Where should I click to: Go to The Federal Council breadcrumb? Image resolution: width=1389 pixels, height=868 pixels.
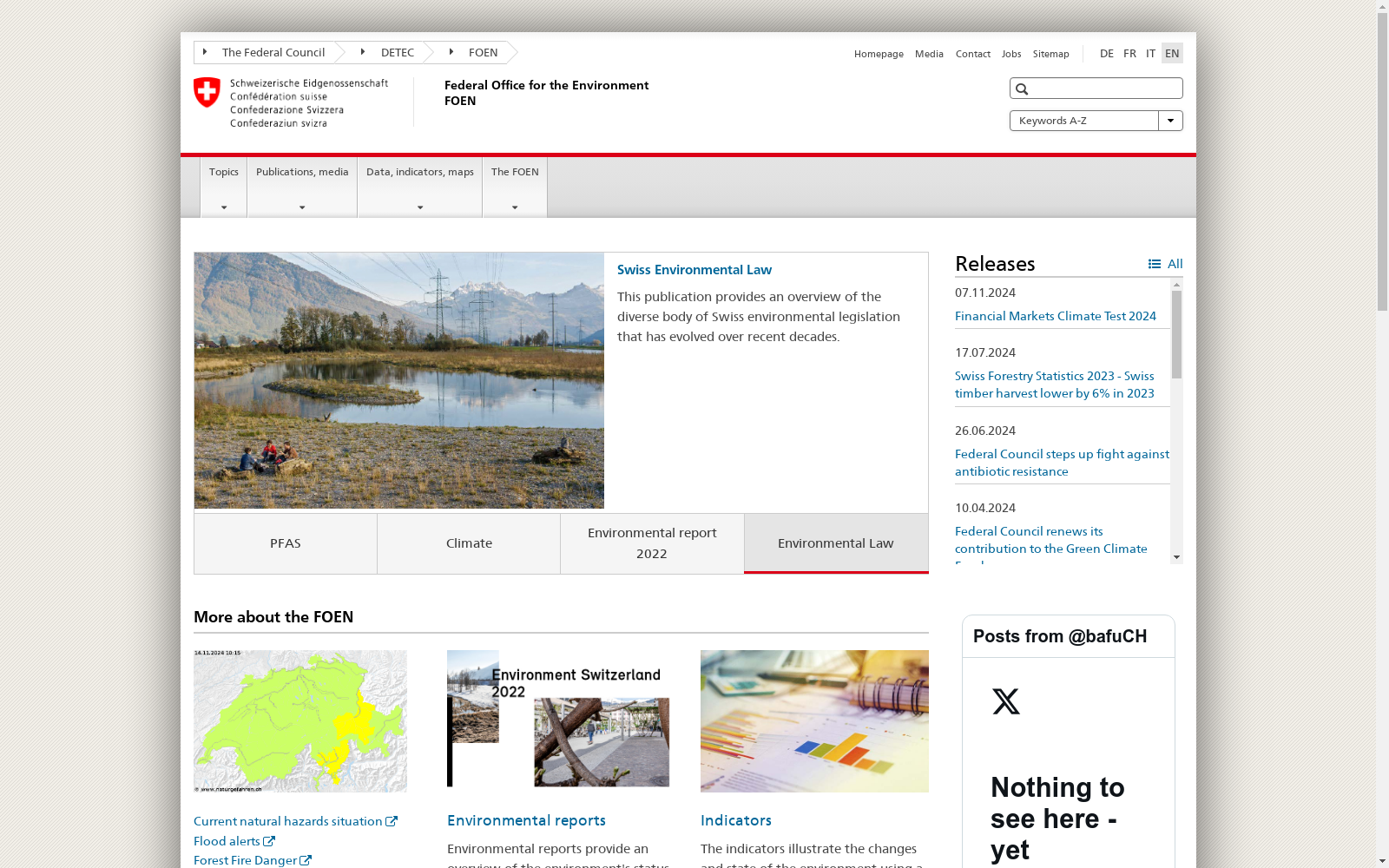click(x=273, y=52)
